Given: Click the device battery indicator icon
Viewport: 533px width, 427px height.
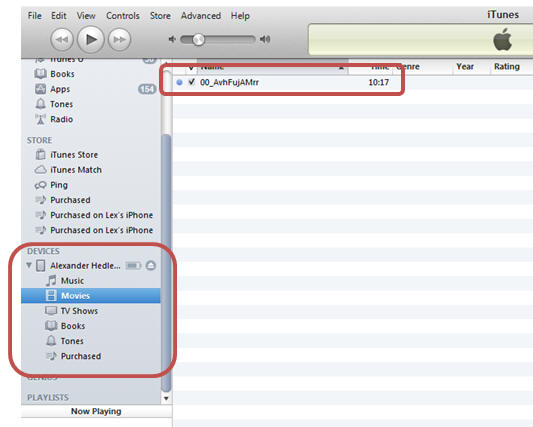Looking at the screenshot, I should (133, 265).
